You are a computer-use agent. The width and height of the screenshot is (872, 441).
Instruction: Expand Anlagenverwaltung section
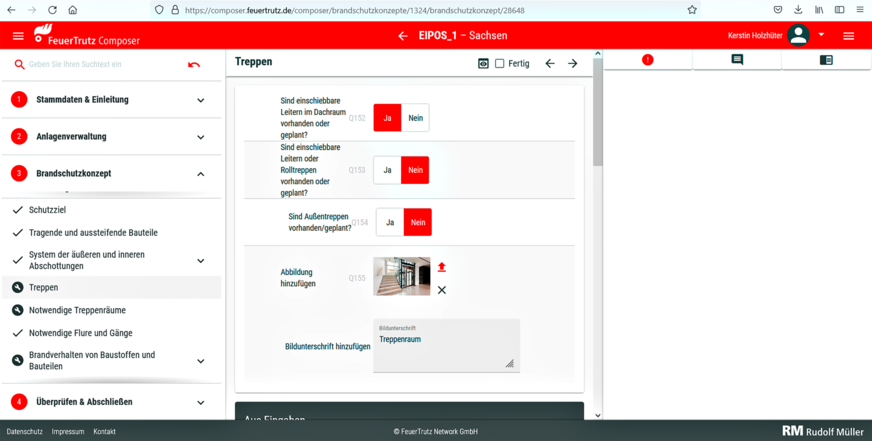(201, 137)
